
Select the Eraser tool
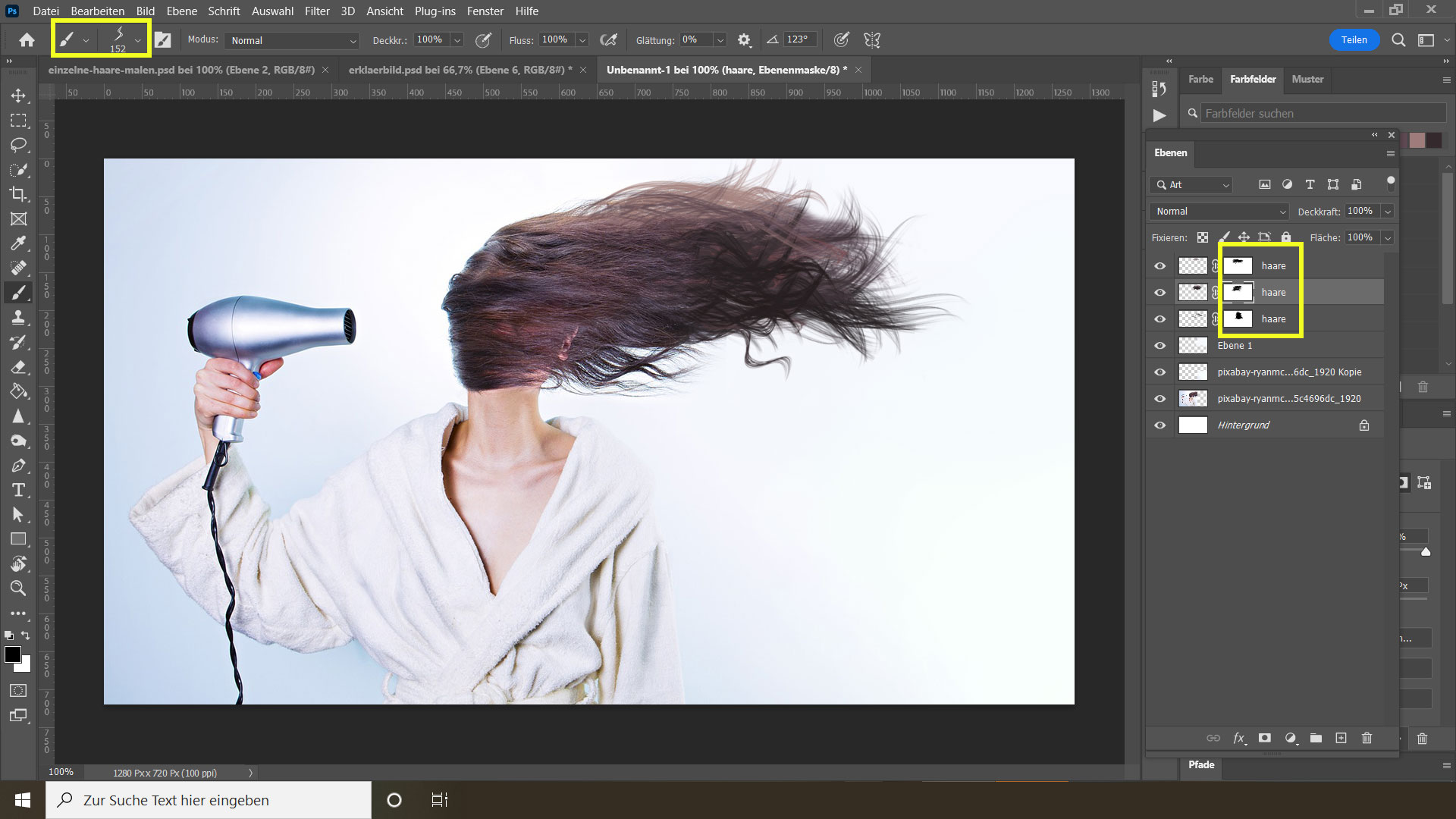18,367
